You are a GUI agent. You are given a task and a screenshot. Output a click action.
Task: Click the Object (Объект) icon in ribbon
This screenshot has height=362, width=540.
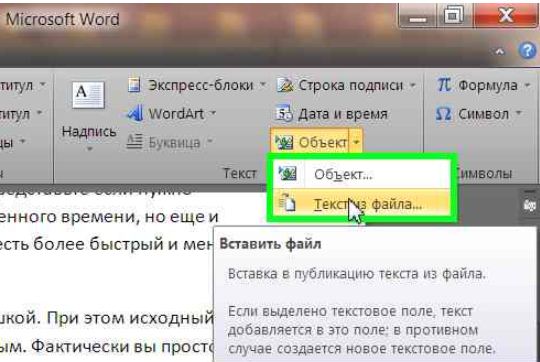284,142
